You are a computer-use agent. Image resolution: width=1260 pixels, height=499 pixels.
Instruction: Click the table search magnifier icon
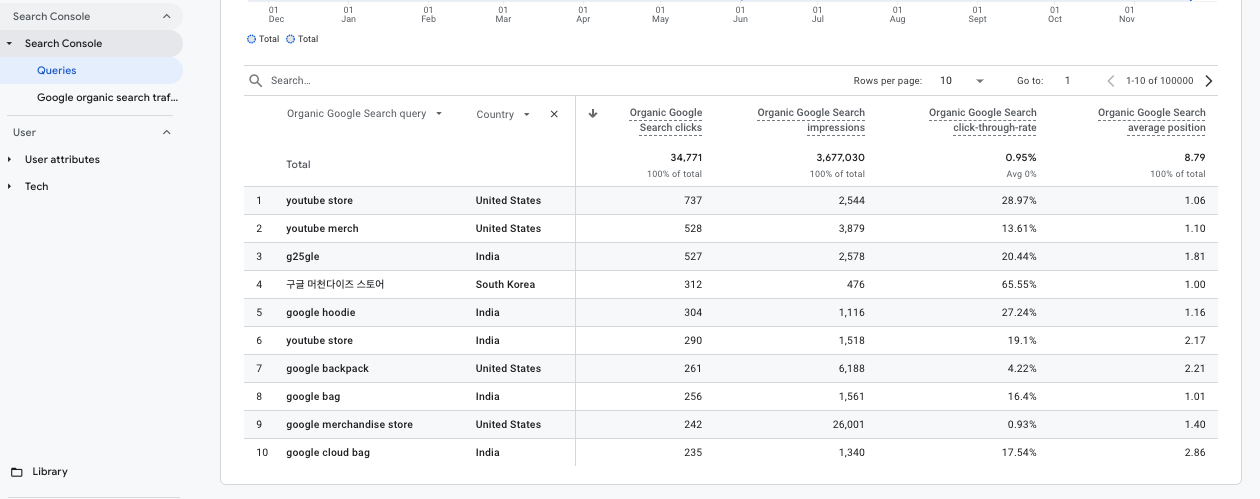(x=256, y=81)
